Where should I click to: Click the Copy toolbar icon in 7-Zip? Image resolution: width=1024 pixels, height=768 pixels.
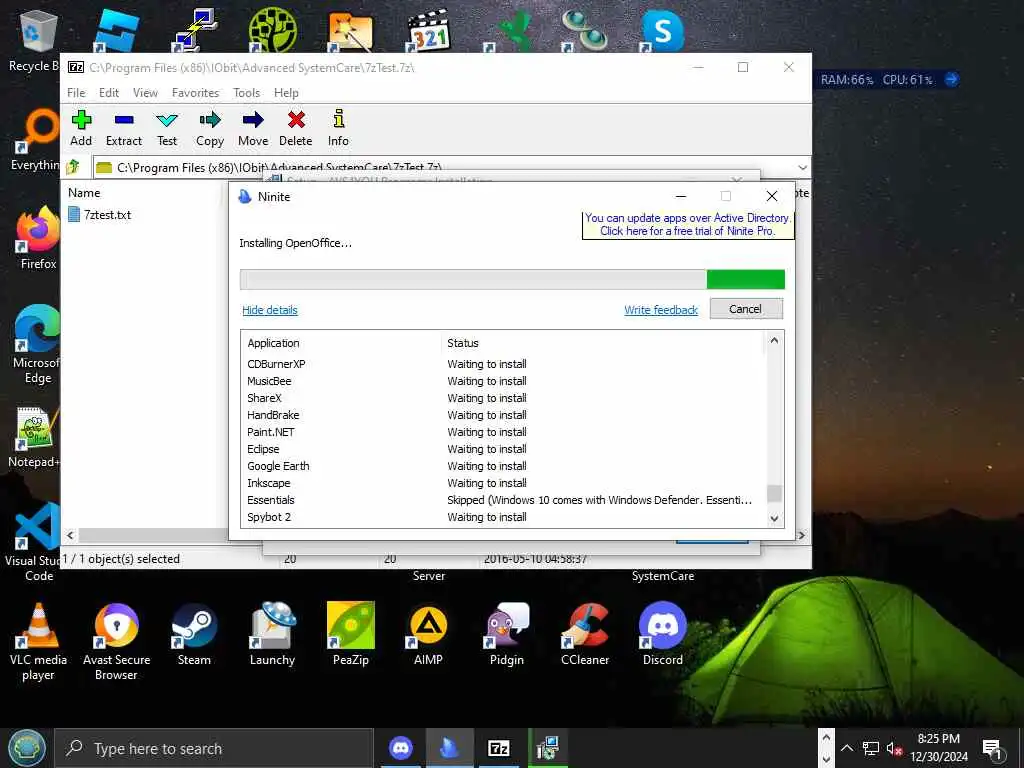tap(210, 129)
